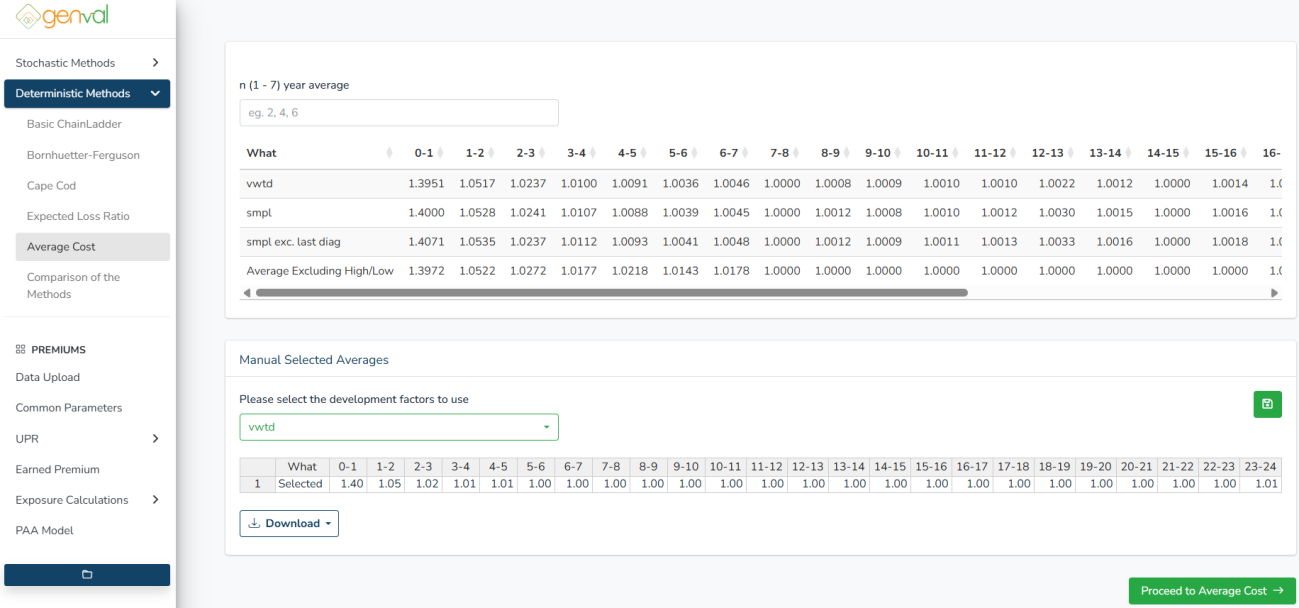Click the green save icon button
Image resolution: width=1299 pixels, height=608 pixels.
point(1267,404)
